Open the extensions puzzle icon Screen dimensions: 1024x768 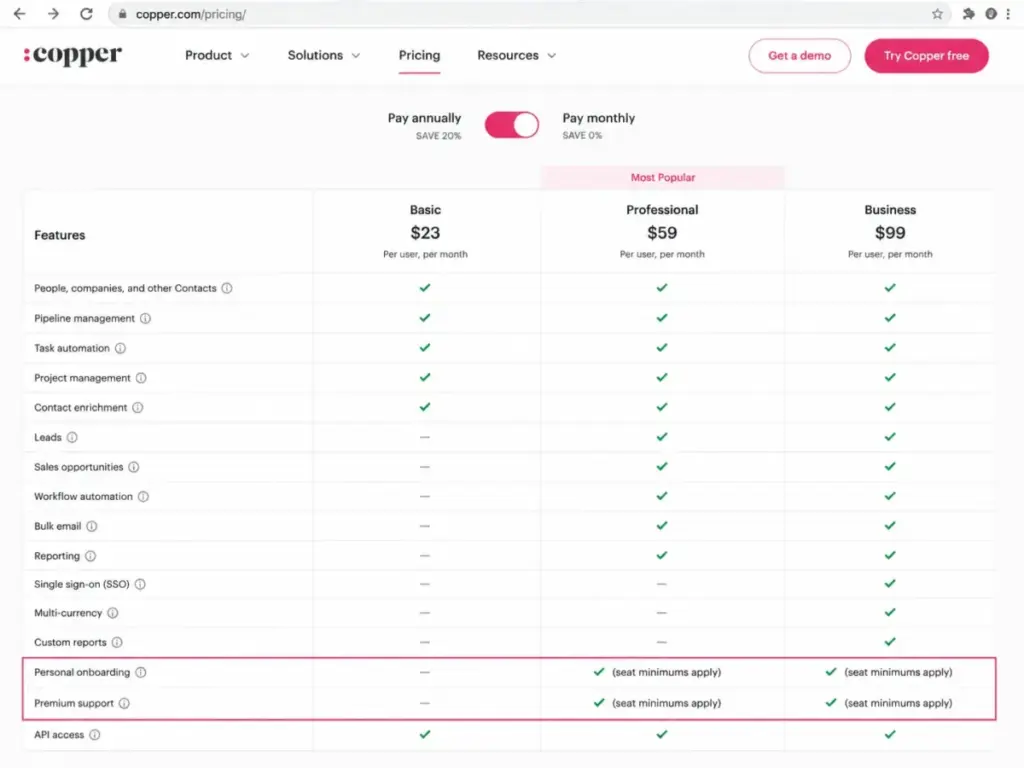tap(968, 14)
